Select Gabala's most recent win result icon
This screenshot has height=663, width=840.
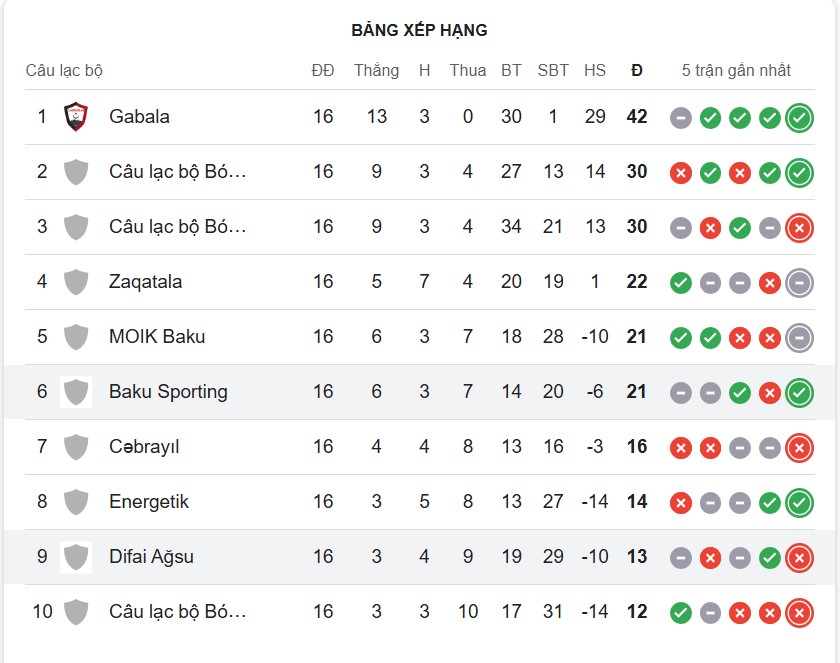[x=797, y=116]
